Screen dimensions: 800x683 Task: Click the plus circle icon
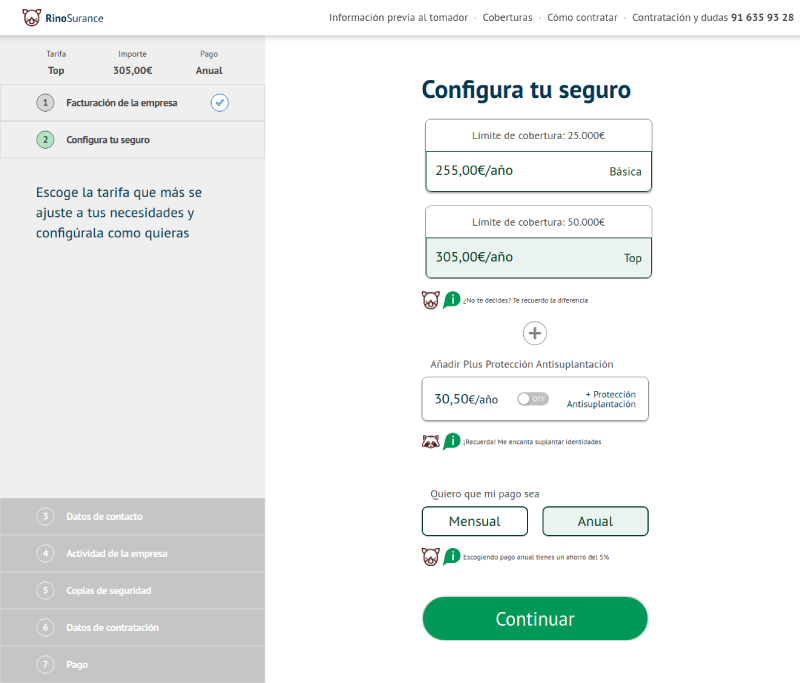[535, 333]
